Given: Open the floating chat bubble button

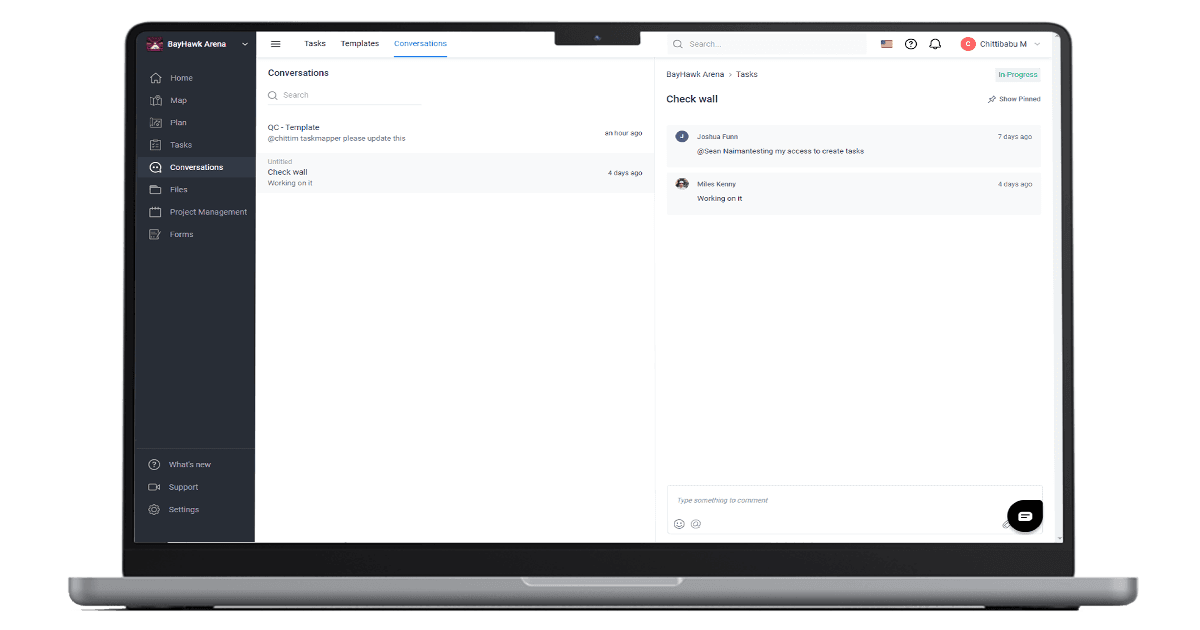Looking at the screenshot, I should tap(1024, 515).
